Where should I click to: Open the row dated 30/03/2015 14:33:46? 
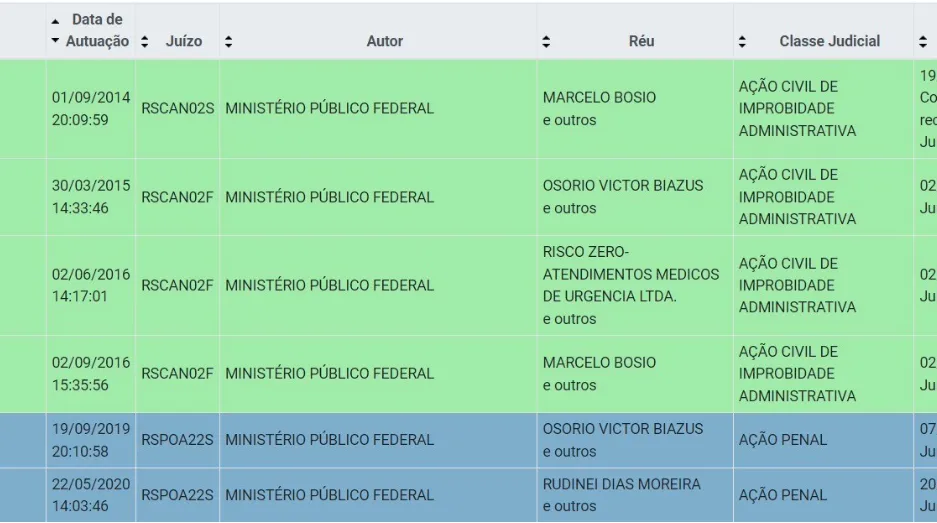468,197
